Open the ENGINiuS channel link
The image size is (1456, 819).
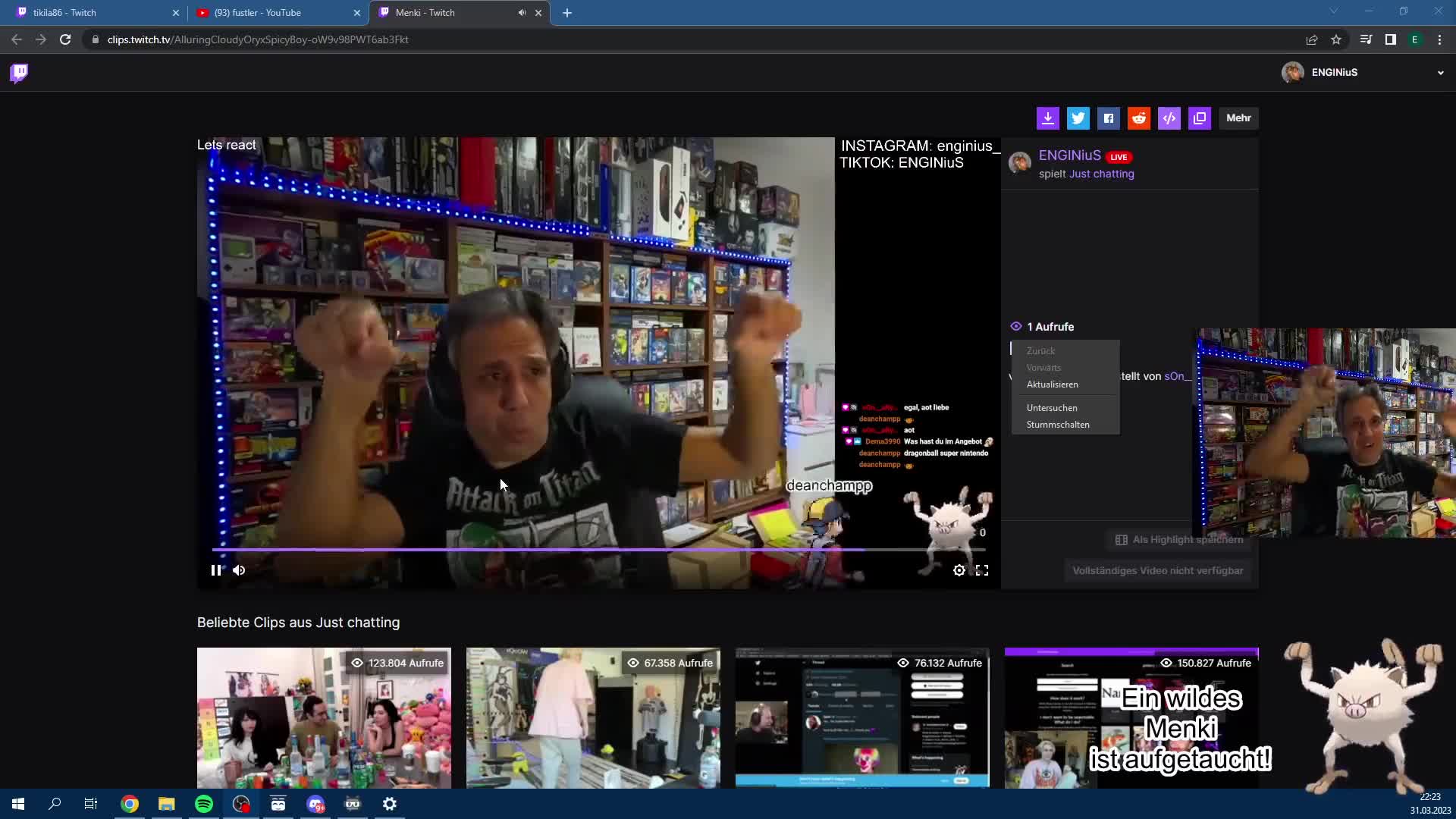pos(1069,155)
